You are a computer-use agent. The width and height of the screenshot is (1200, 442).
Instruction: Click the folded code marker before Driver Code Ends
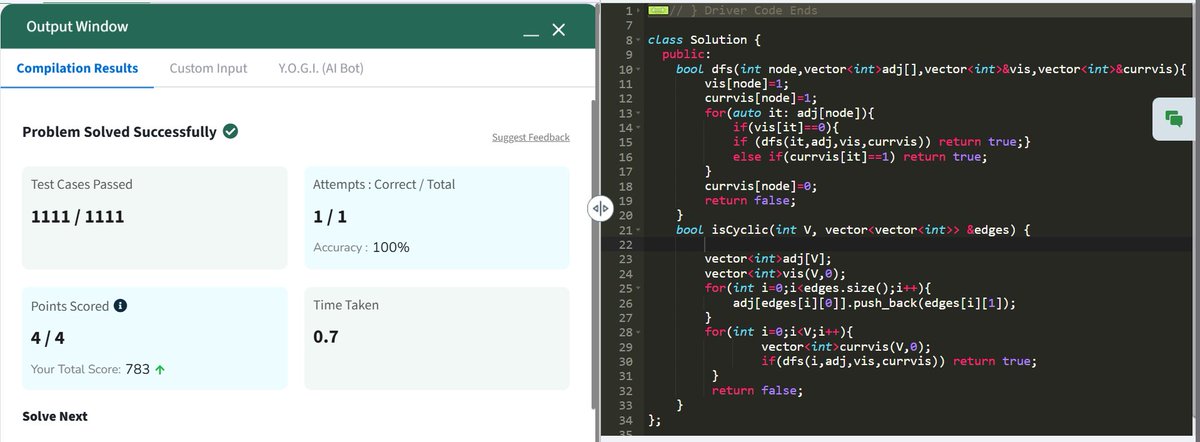click(658, 10)
